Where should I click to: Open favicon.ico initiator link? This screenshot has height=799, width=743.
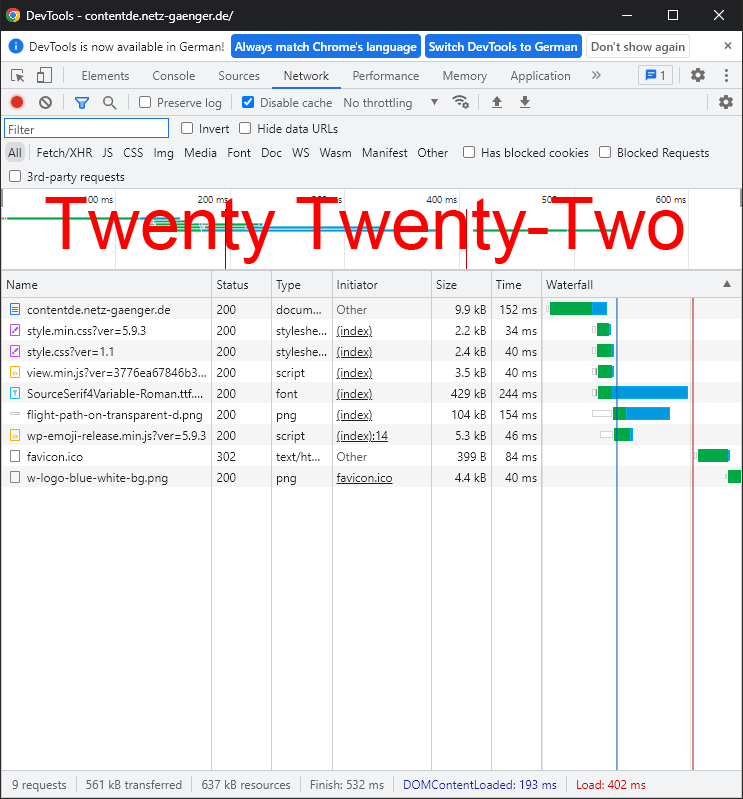click(x=364, y=478)
